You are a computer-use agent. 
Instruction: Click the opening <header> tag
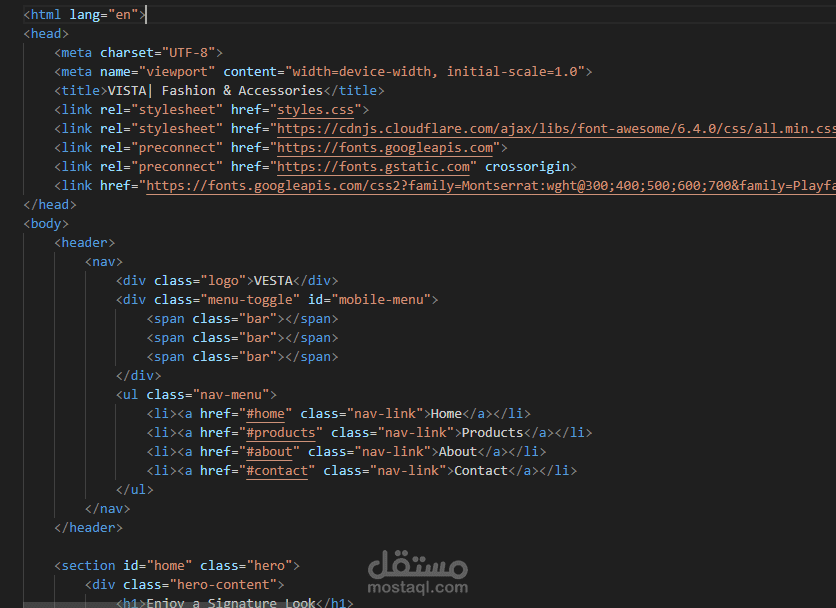pyautogui.click(x=85, y=243)
